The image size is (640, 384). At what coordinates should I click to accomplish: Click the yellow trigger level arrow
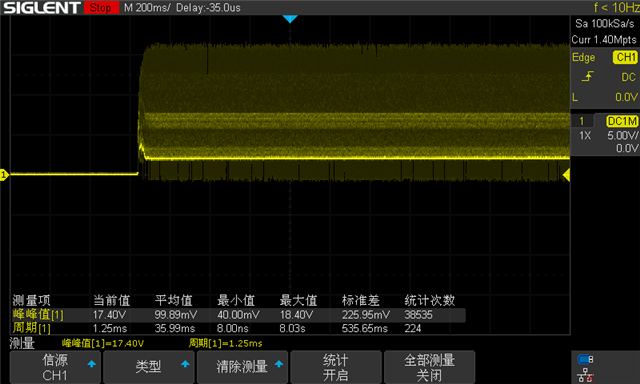(x=566, y=175)
